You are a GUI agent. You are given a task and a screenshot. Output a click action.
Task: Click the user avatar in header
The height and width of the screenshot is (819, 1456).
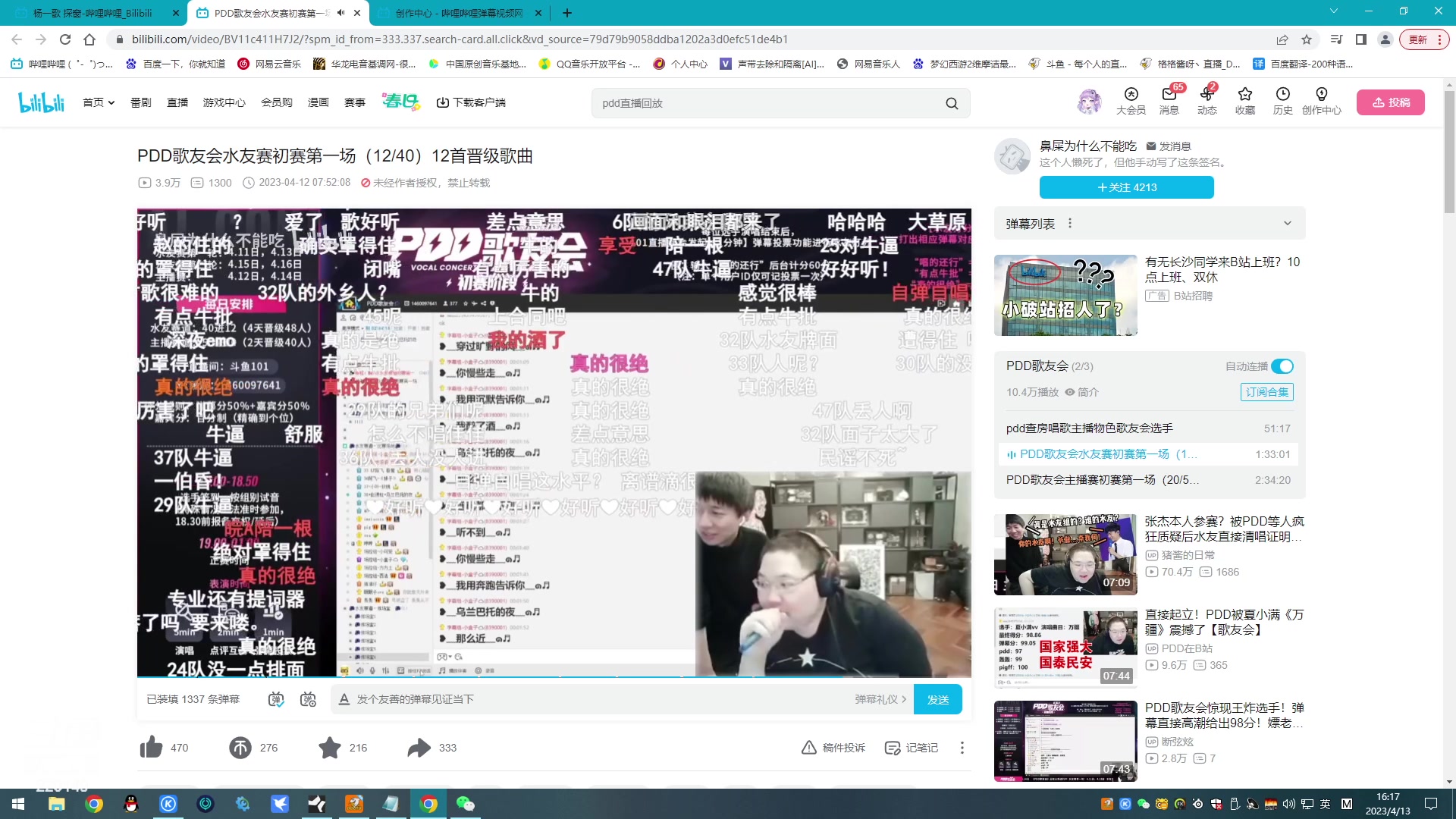(1089, 102)
